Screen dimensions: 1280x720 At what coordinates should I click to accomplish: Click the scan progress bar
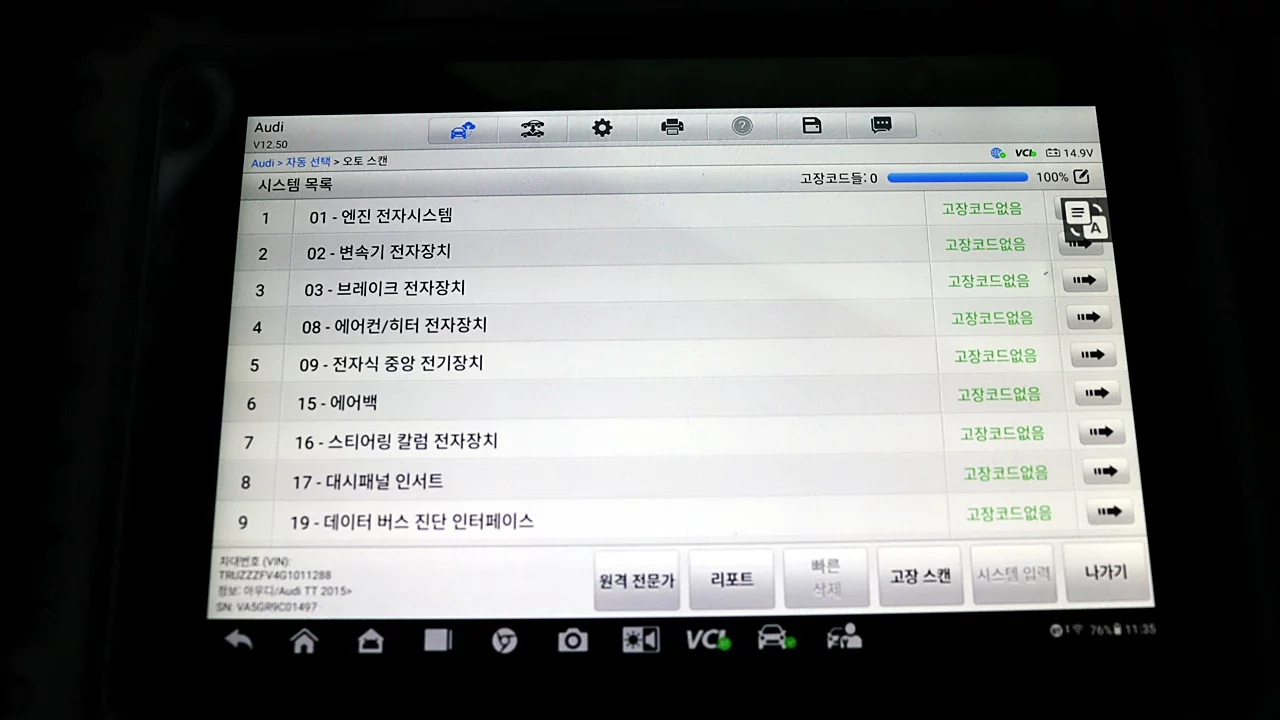click(956, 178)
